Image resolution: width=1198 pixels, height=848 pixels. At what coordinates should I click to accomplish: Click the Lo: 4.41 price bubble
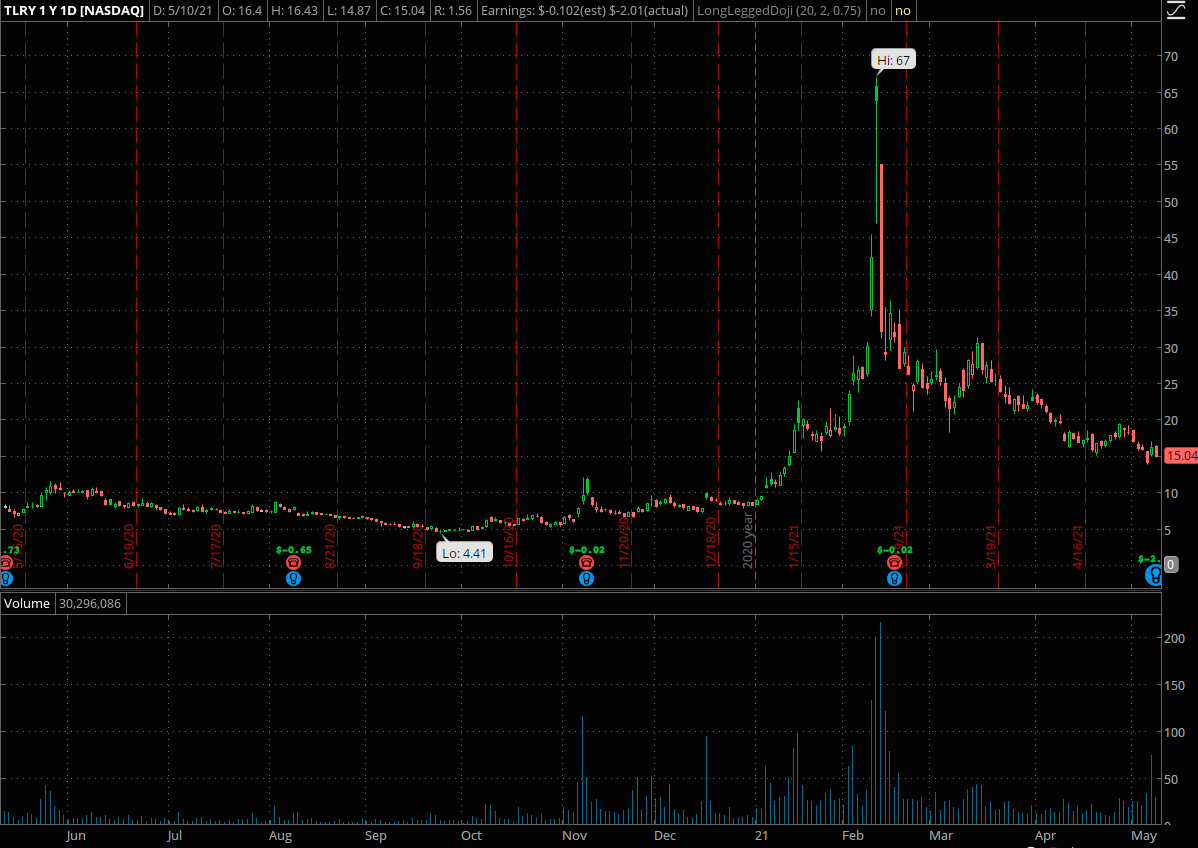tap(465, 552)
